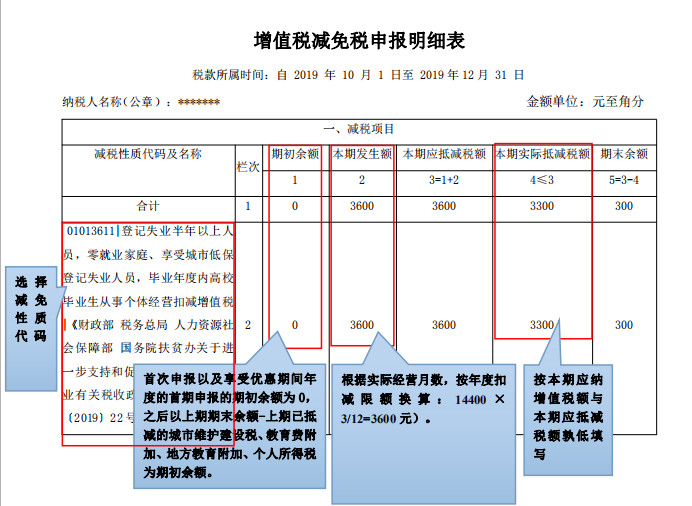Click the line 会保障部 国务院扶贫办关于进
Screen dimensions: 692x506
click(x=148, y=349)
